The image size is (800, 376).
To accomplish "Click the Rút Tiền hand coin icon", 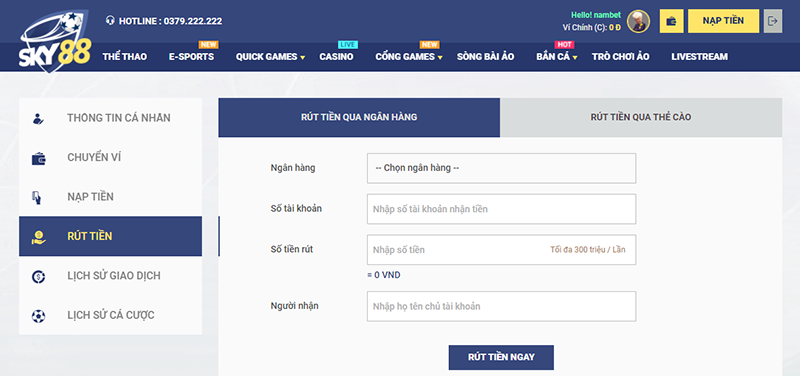I will pos(38,237).
